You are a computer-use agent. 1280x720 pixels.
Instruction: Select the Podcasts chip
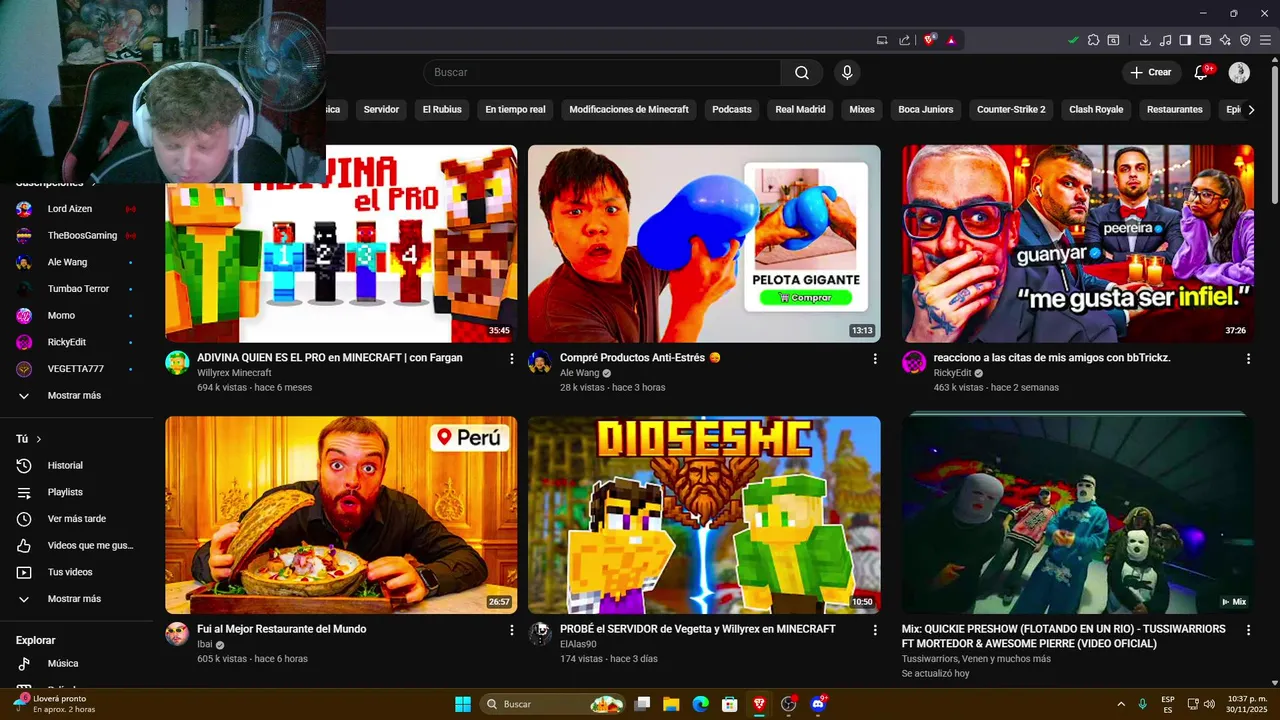click(732, 109)
